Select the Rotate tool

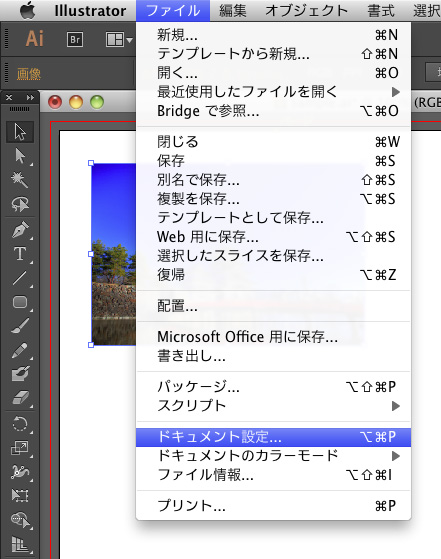[20, 424]
